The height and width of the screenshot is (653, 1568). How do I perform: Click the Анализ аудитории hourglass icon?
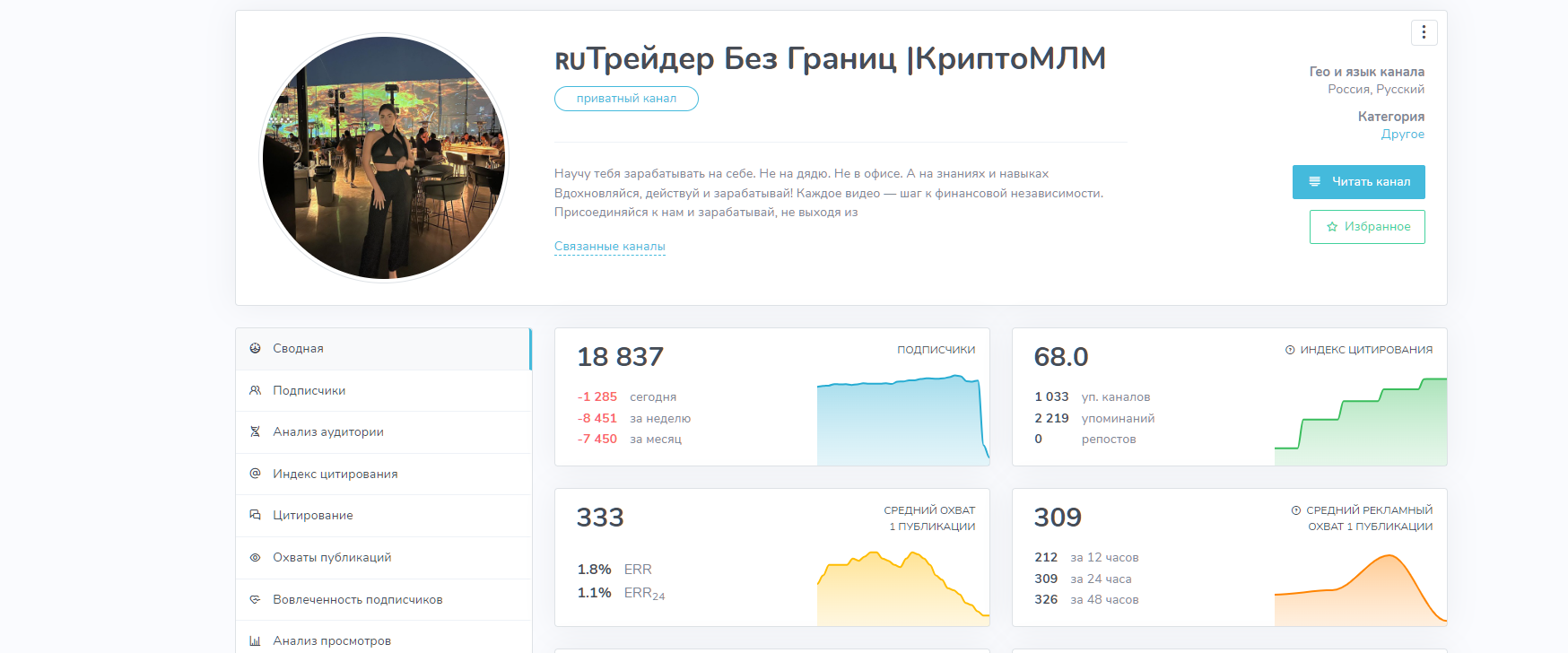click(255, 431)
